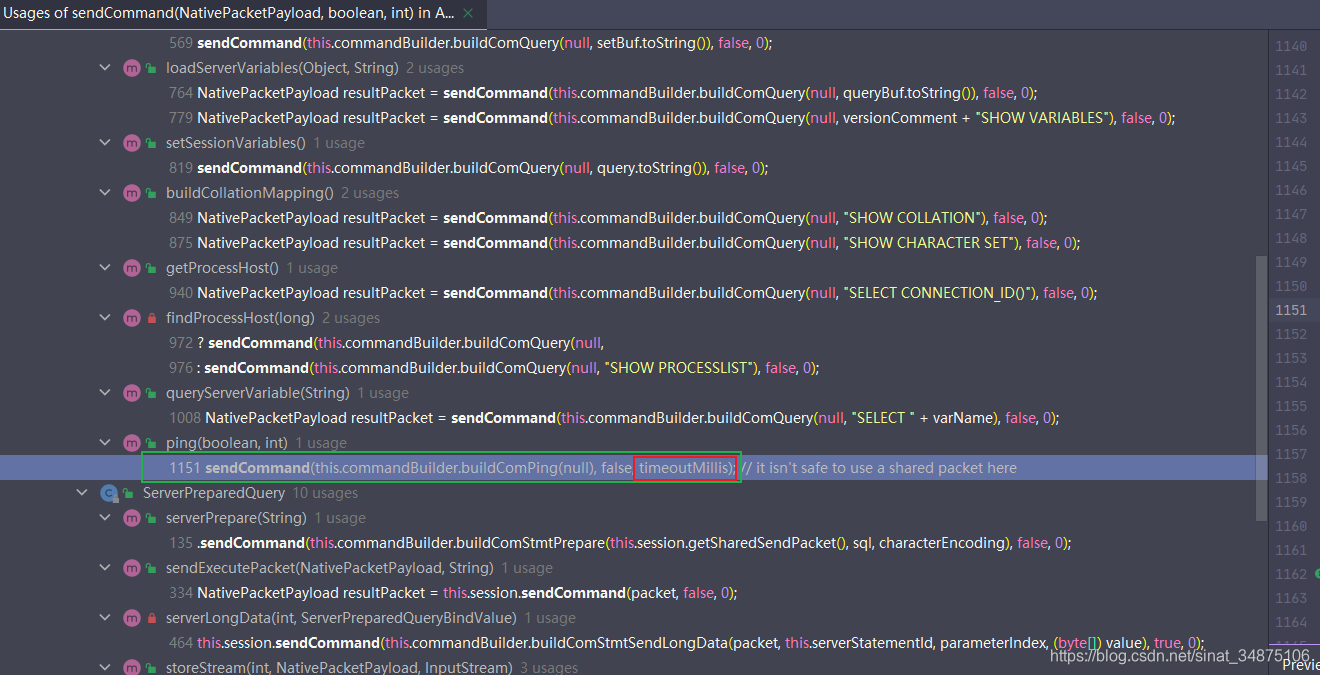Select usage line 976 SHOW PROCESSLIST

(x=494, y=368)
